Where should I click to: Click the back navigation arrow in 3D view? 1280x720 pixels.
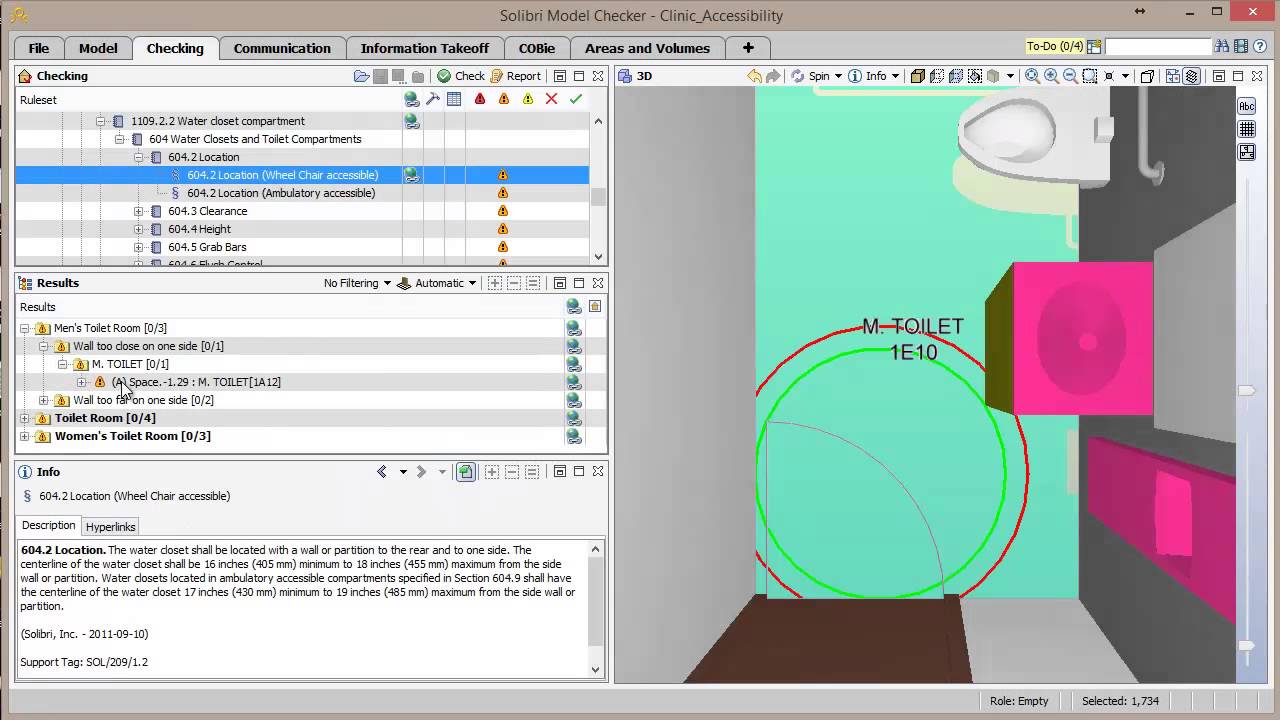pyautogui.click(x=755, y=76)
